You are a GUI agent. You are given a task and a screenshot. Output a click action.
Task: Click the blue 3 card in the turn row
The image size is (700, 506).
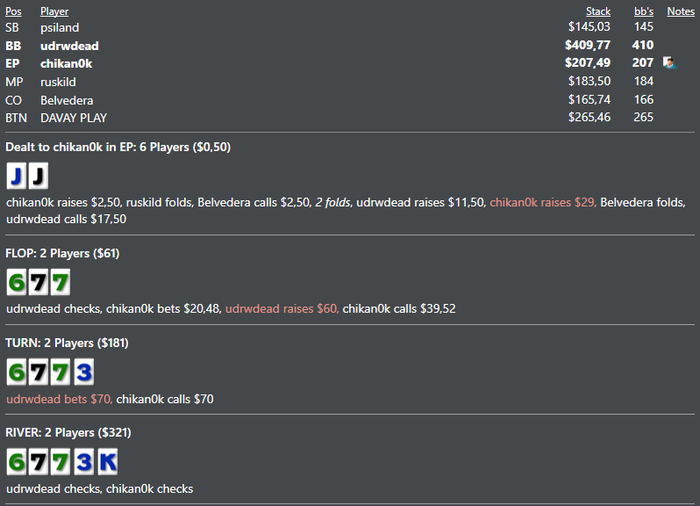click(x=83, y=373)
